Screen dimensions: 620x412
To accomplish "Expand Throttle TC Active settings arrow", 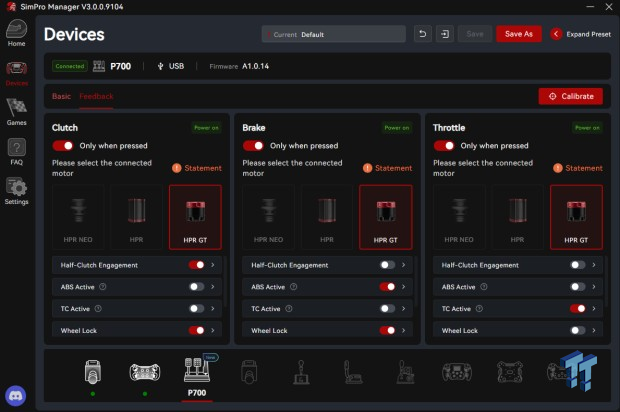I will [x=594, y=308].
